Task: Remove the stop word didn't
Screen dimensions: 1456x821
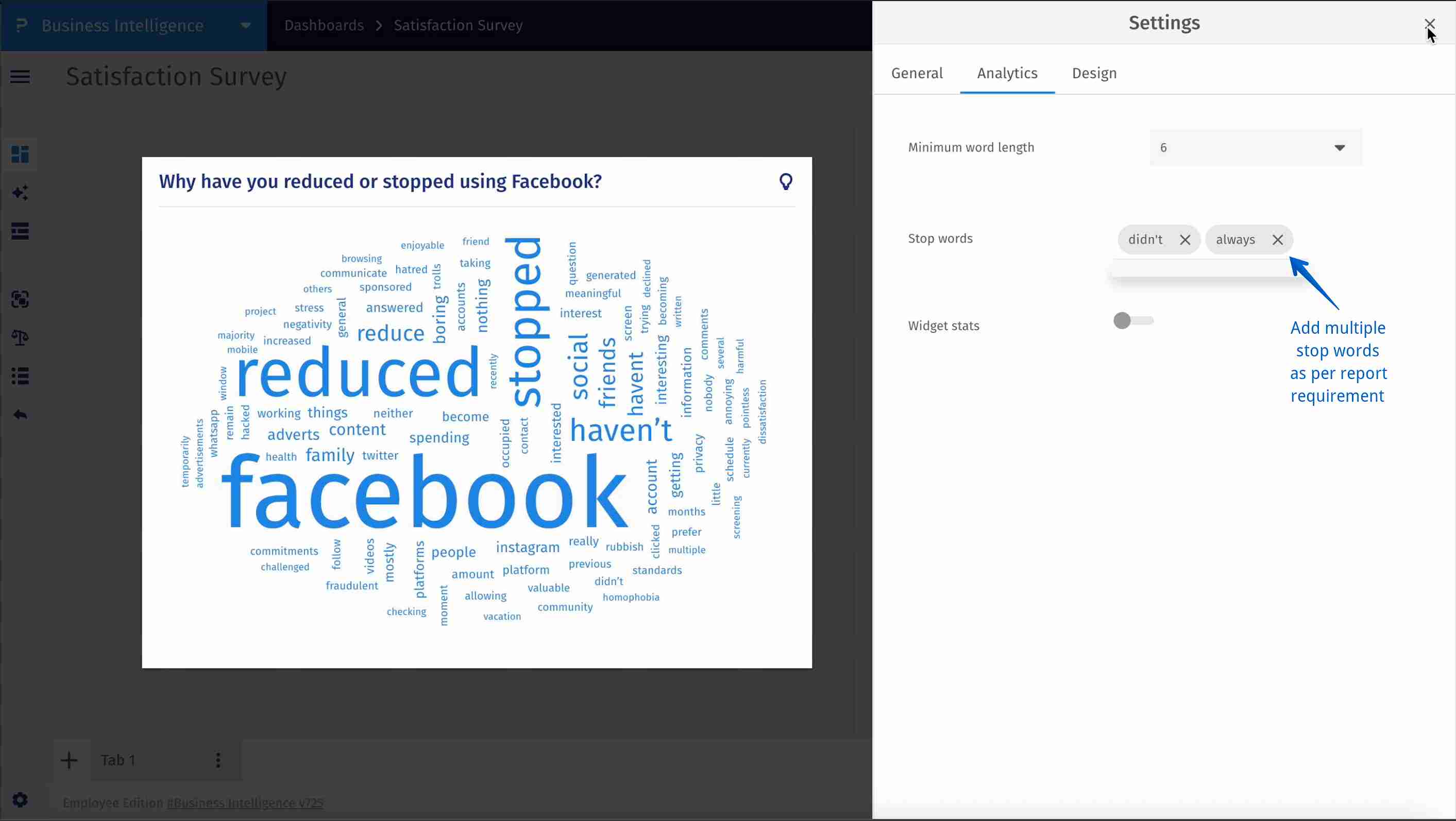Action: coord(1184,240)
